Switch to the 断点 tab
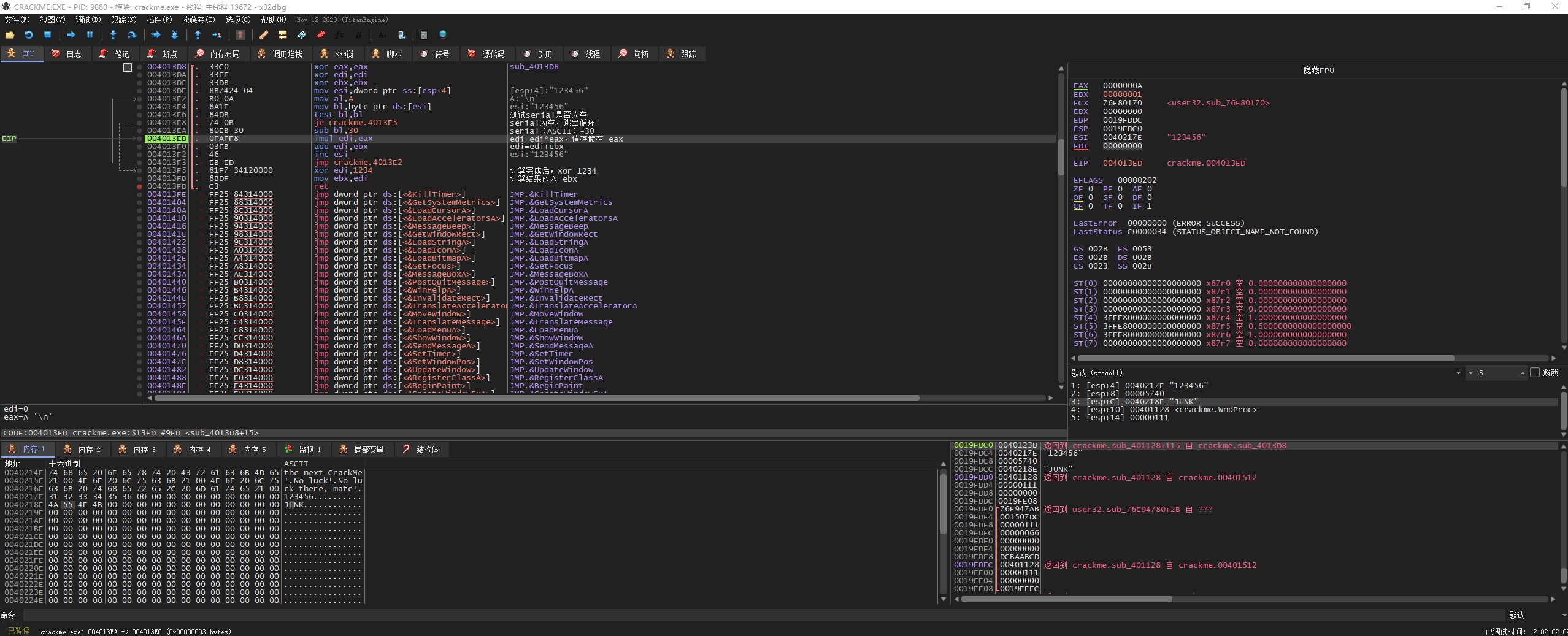Viewport: 1568px width, 636px height. click(x=163, y=54)
